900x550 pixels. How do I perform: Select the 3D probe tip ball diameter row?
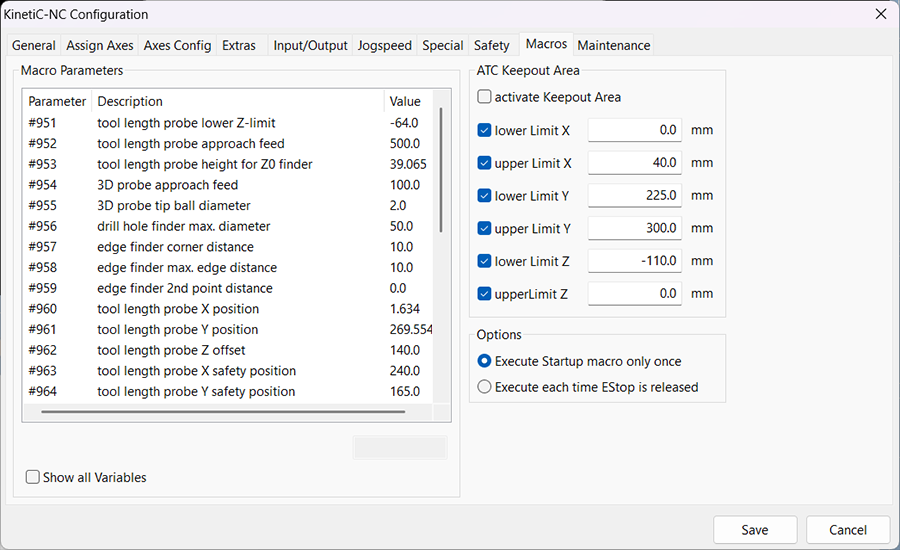coord(228,206)
